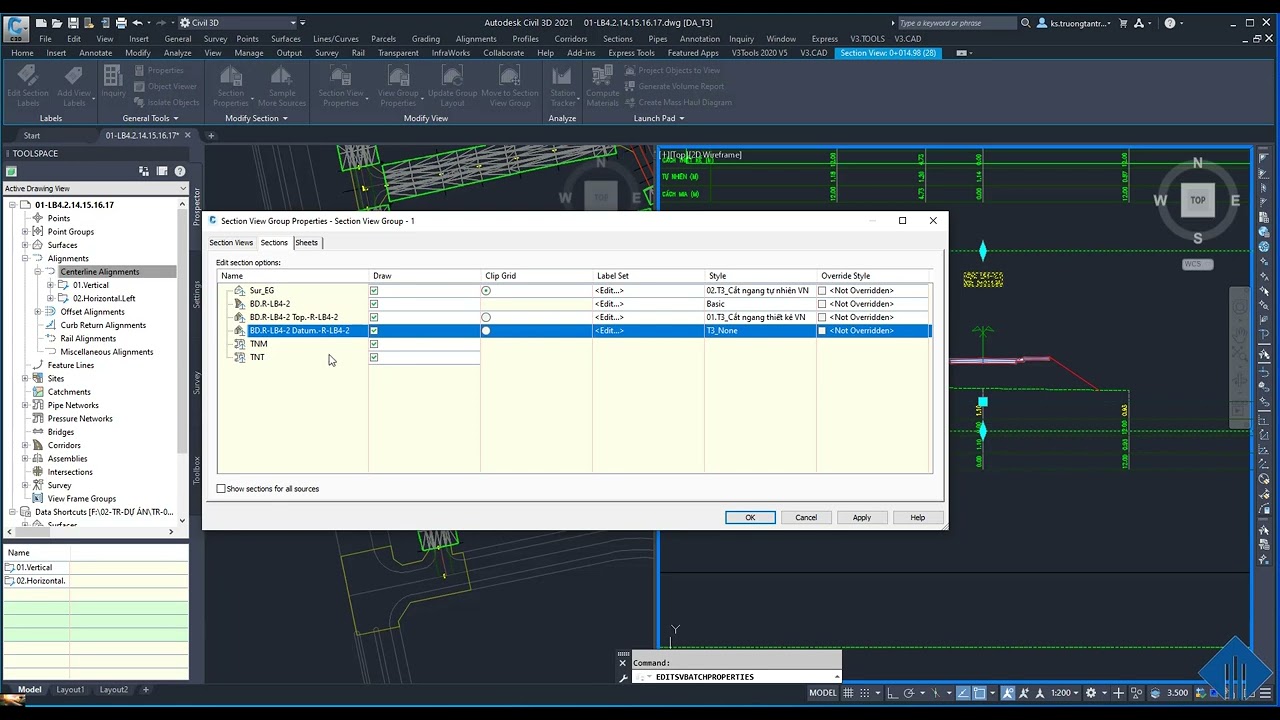This screenshot has height=720, width=1280.
Task: Click Compute Materials ribbon tool
Action: (x=602, y=87)
